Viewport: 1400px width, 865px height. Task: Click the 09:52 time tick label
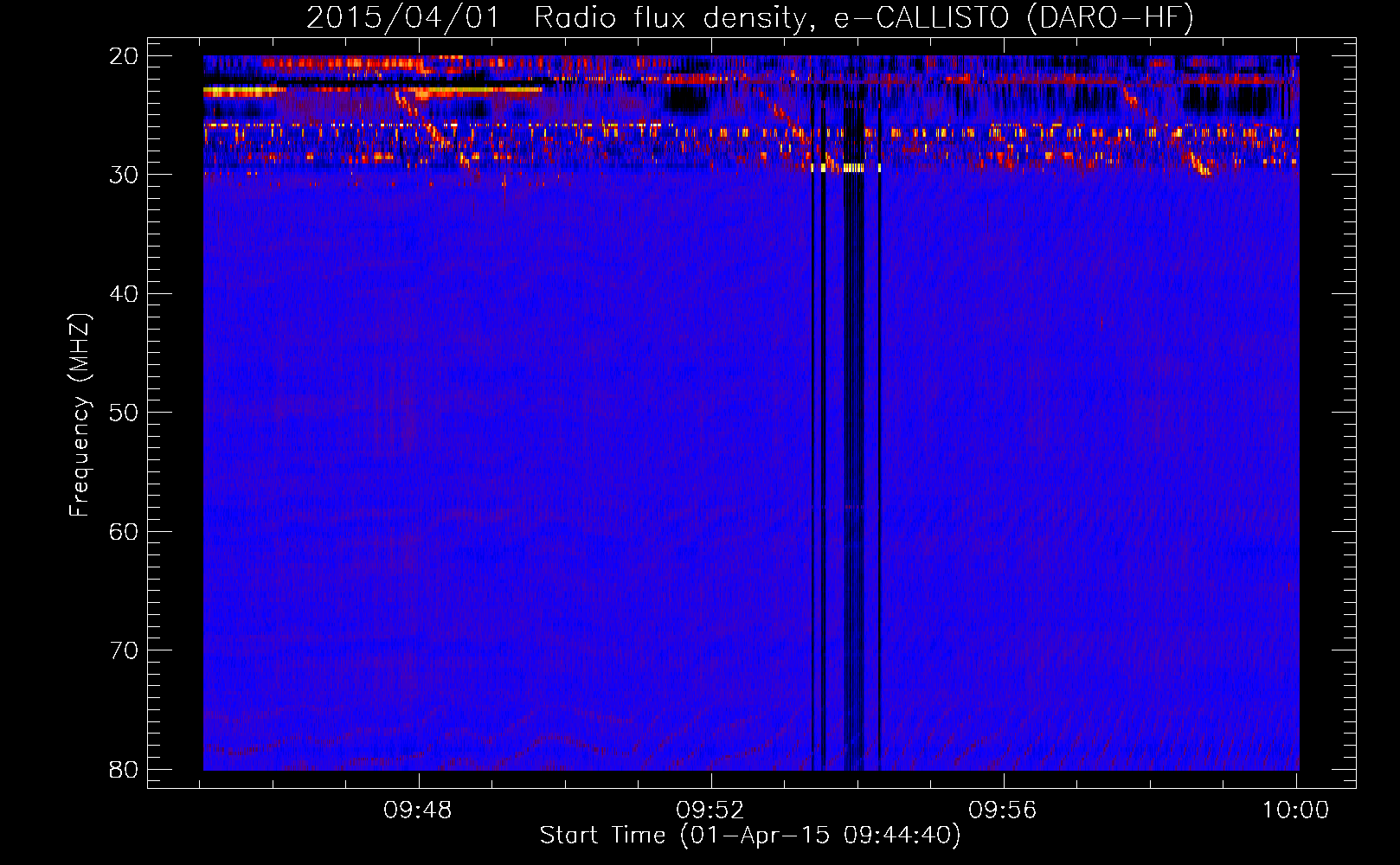click(x=710, y=811)
